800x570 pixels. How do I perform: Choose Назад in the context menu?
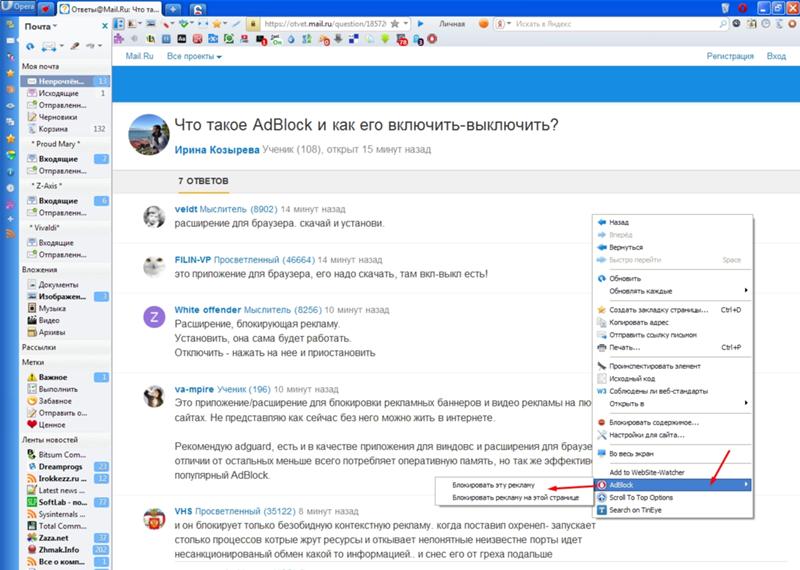(672, 222)
